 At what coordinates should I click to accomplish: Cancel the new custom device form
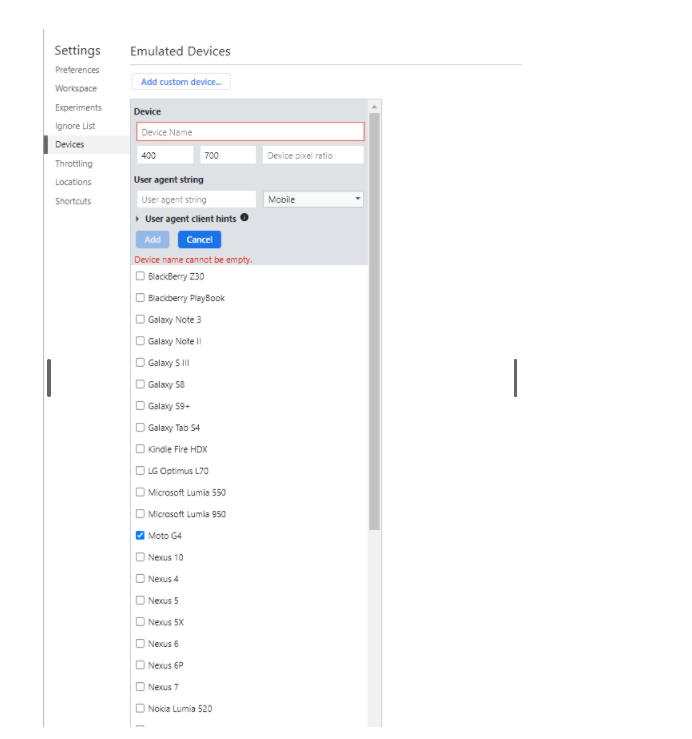(199, 239)
